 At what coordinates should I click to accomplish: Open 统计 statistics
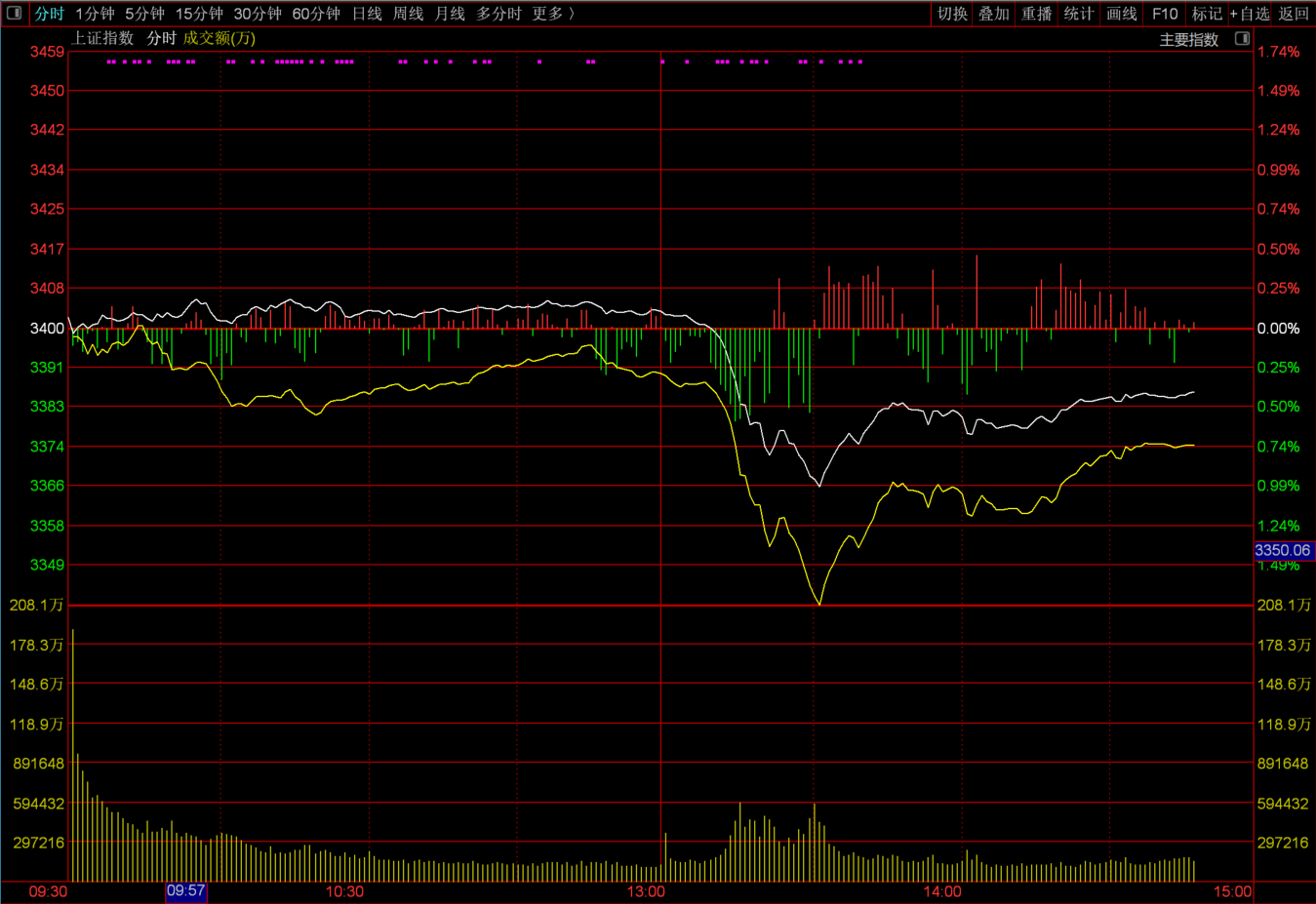point(1079,14)
